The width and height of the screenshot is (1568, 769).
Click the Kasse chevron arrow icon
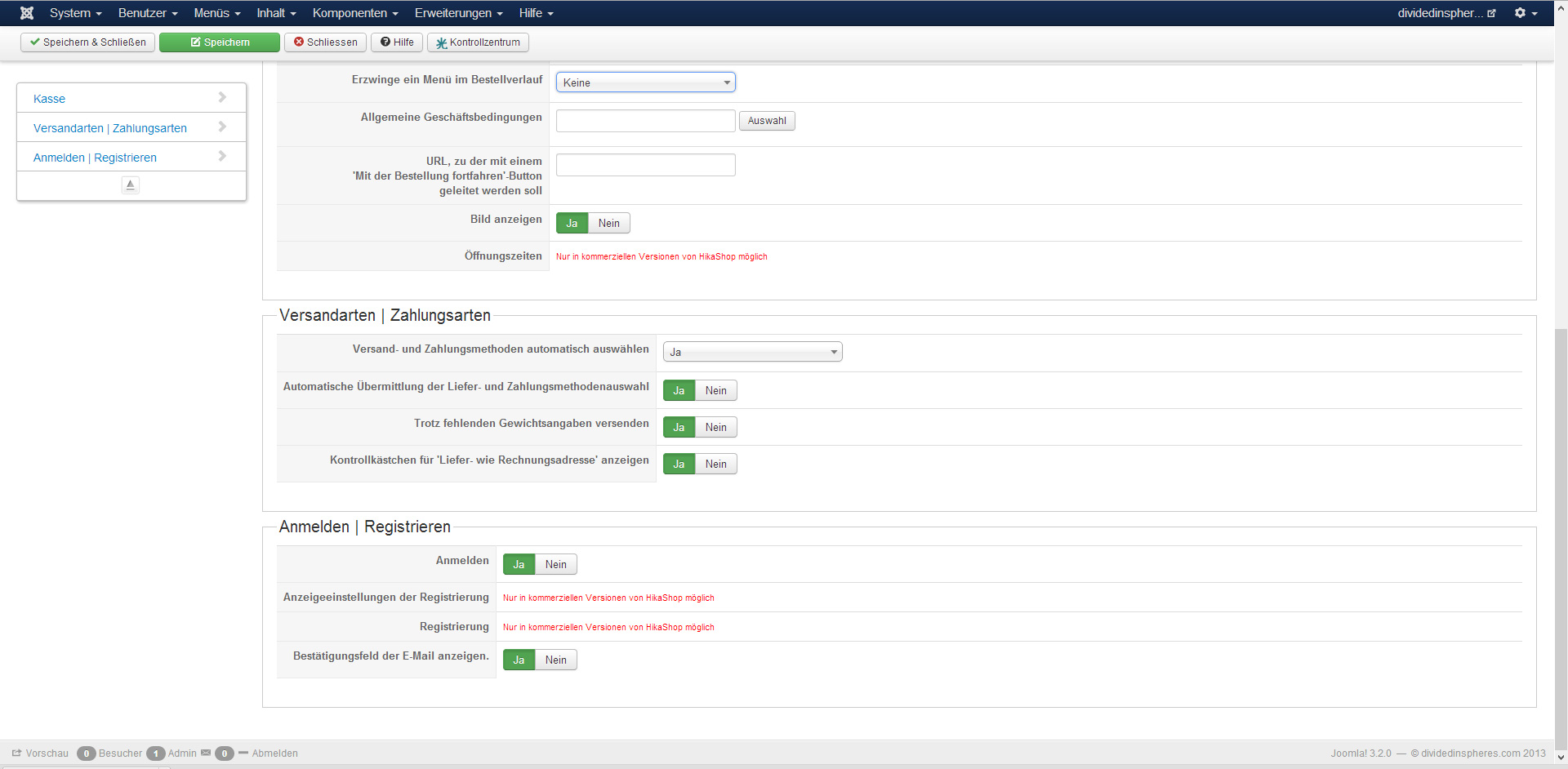pyautogui.click(x=222, y=97)
